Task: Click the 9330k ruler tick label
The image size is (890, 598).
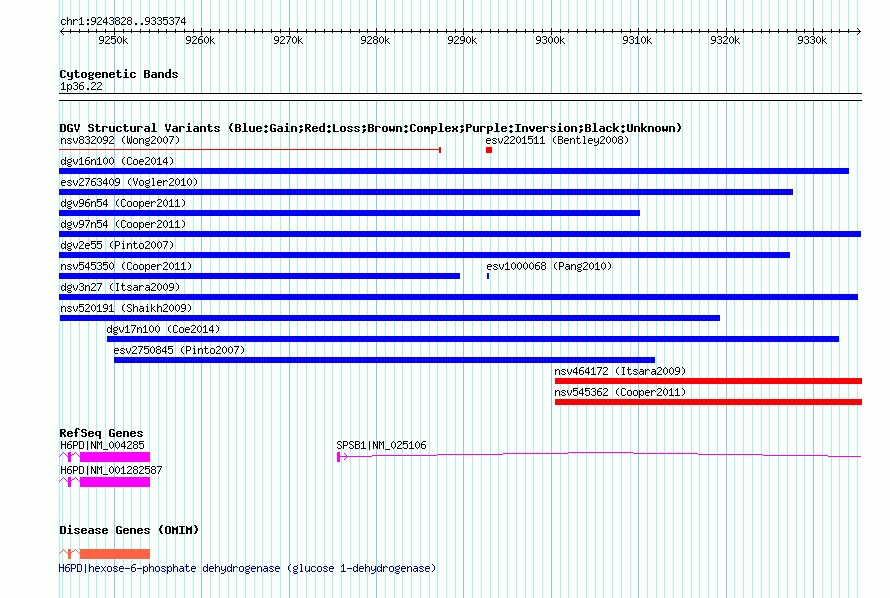Action: (812, 40)
